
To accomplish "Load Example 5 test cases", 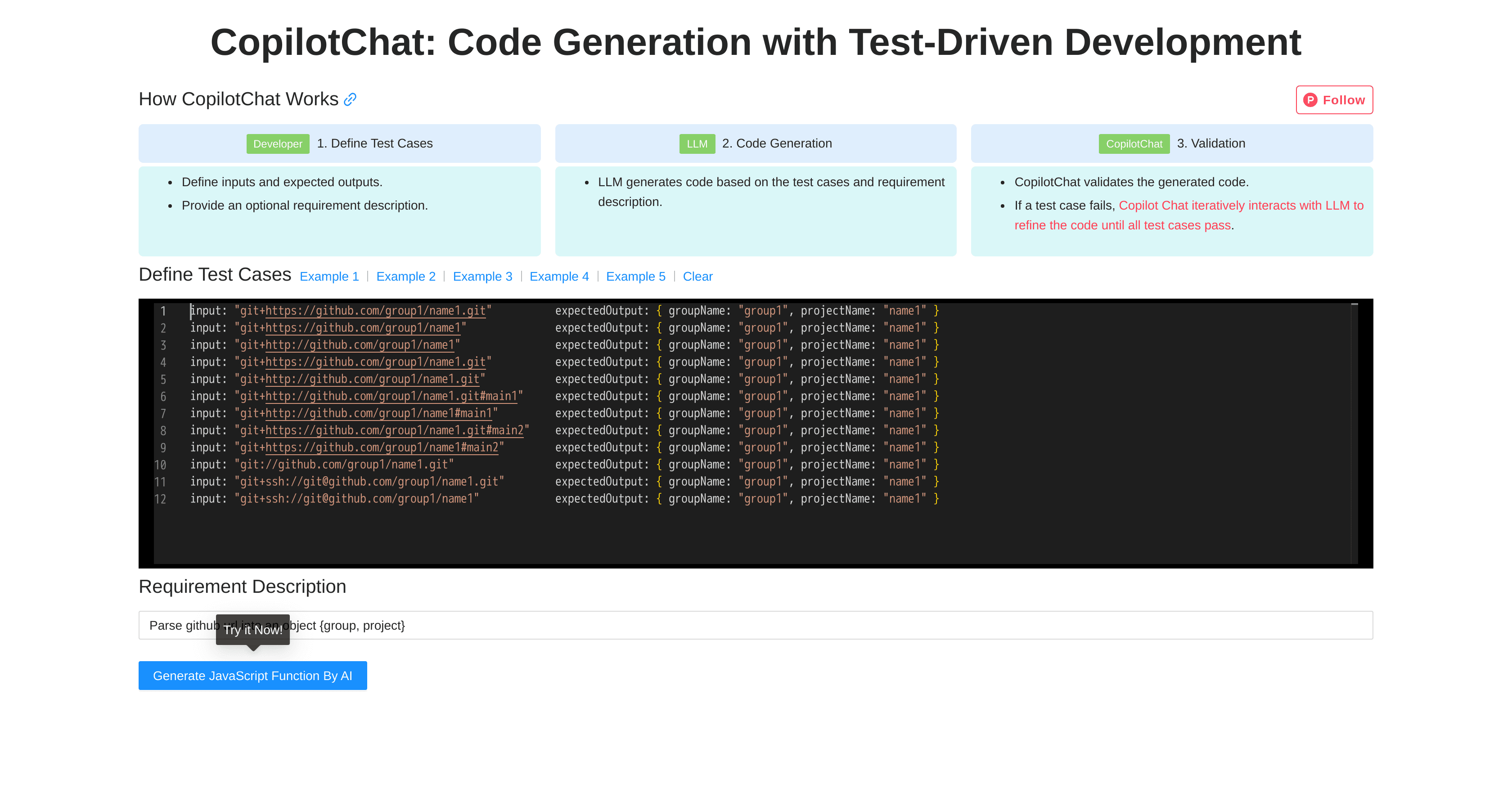I will [x=636, y=276].
